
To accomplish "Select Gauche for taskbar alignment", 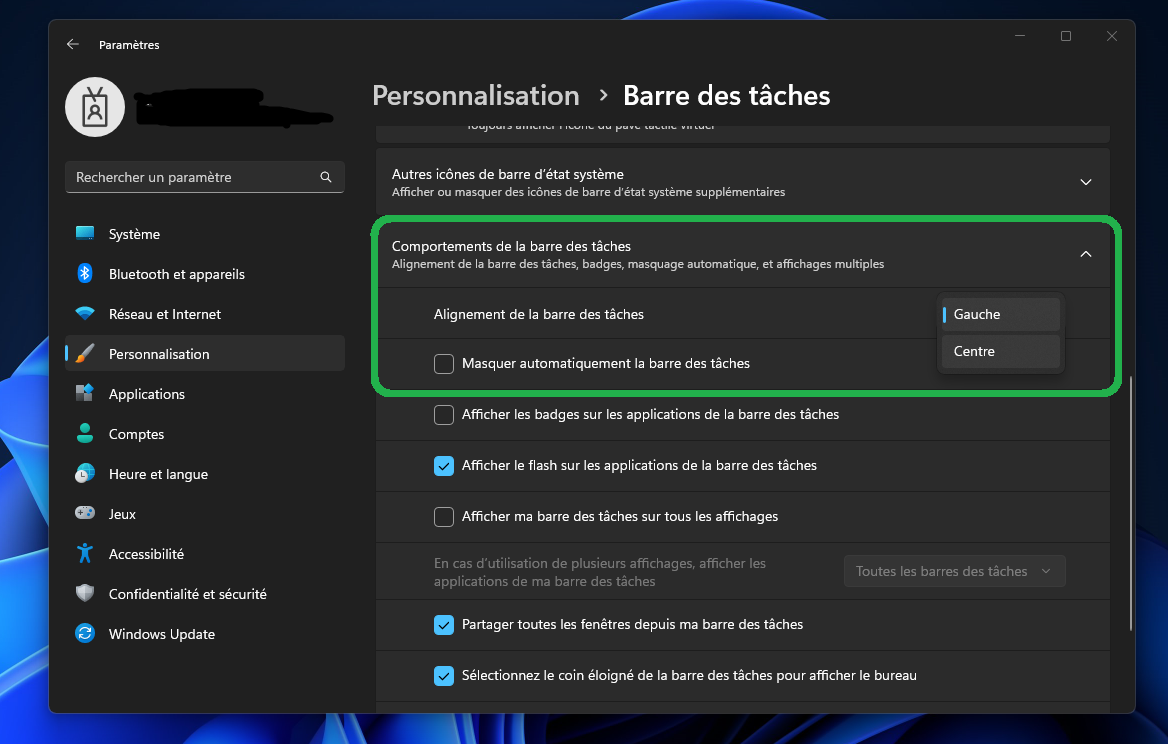I will (999, 313).
